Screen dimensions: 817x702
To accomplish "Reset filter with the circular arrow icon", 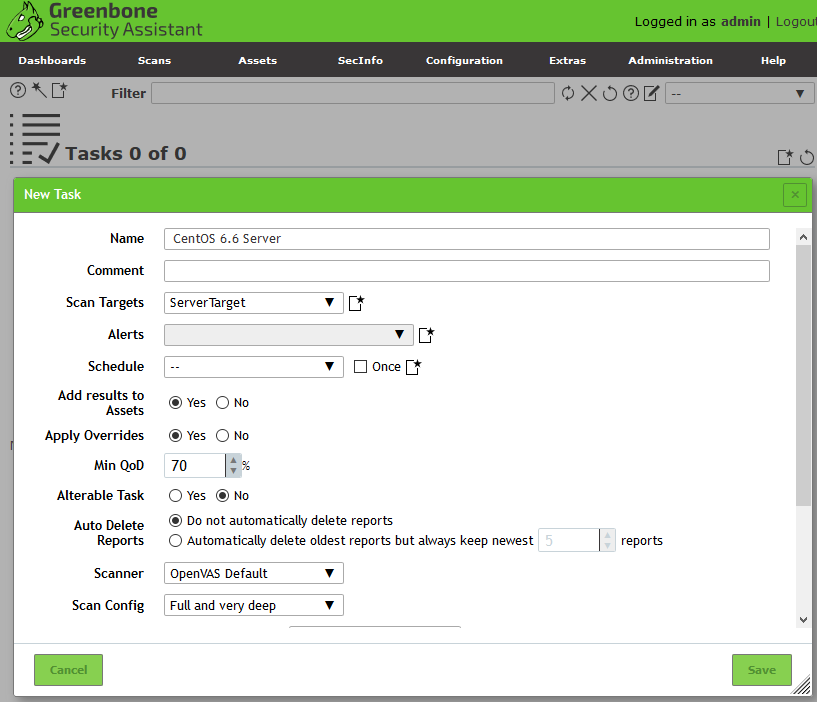I will [x=610, y=93].
